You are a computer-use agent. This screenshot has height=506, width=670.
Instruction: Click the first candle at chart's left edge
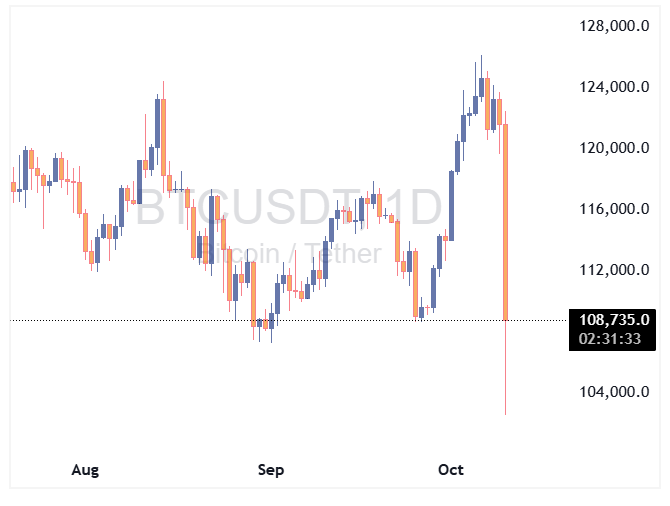[x=13, y=186]
